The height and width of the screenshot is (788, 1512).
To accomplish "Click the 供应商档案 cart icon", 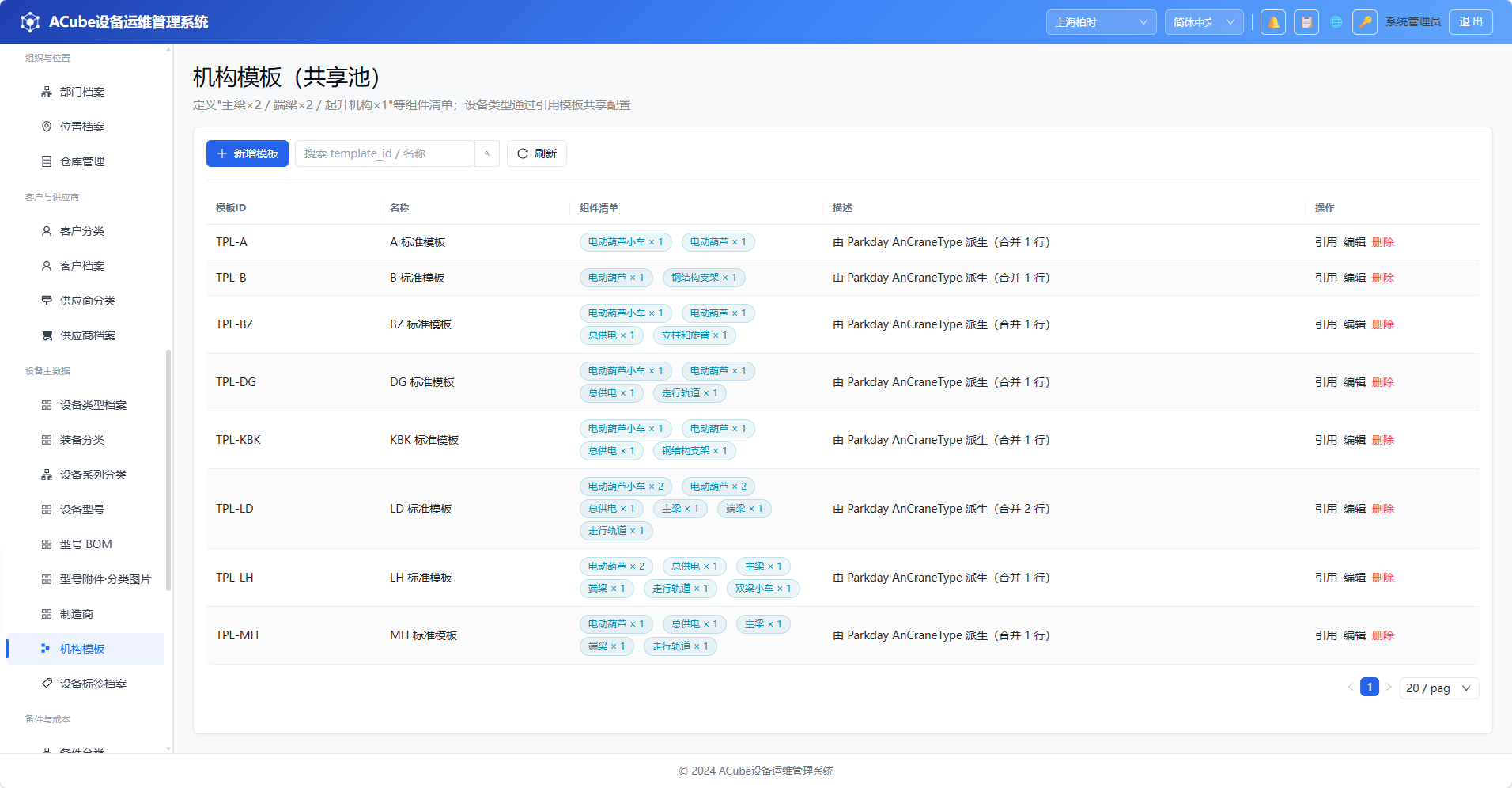I will (47, 335).
